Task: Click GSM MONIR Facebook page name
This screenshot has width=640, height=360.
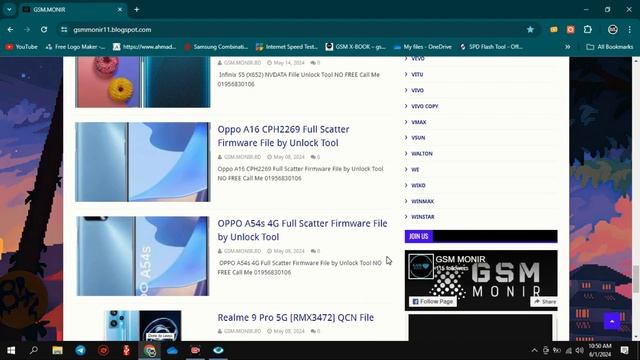Action: (x=460, y=259)
